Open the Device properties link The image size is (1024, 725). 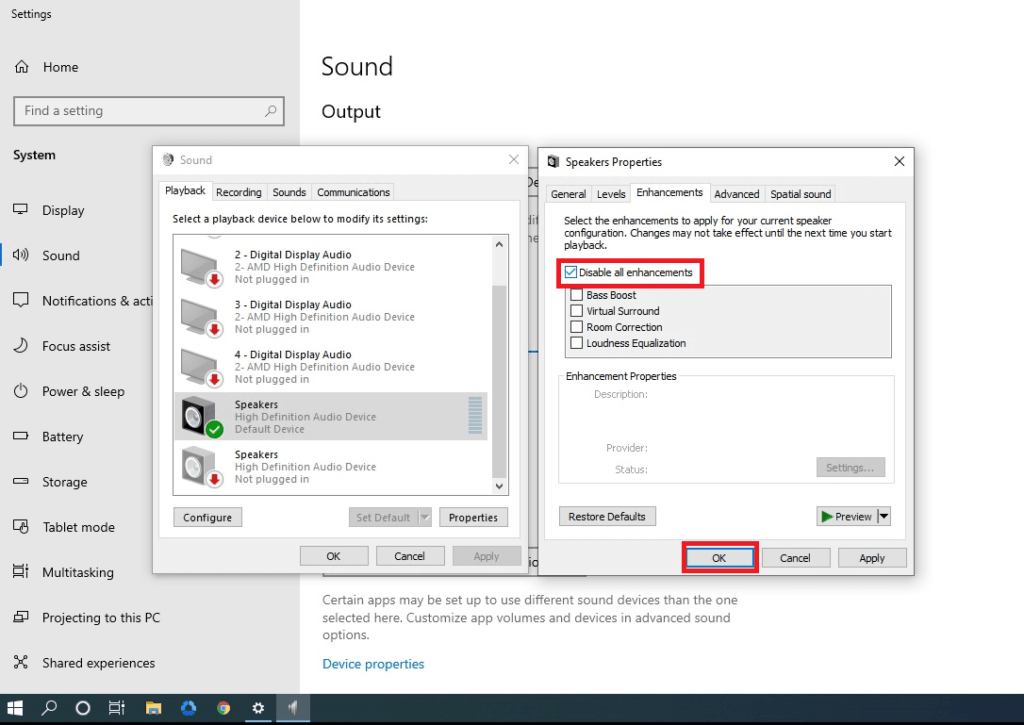pos(373,663)
